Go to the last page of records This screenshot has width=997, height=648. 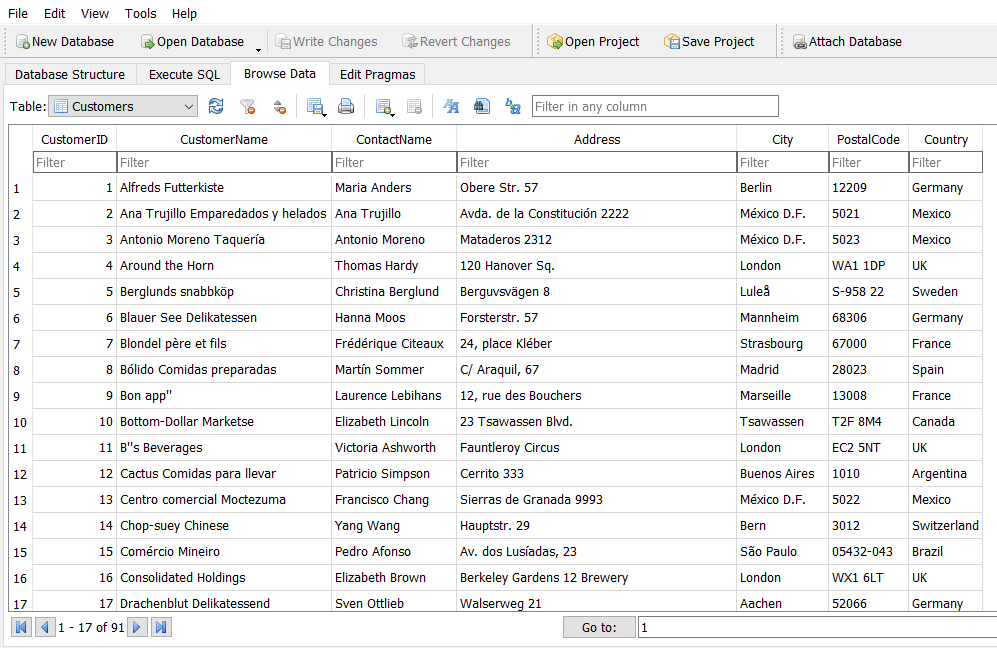click(x=162, y=628)
